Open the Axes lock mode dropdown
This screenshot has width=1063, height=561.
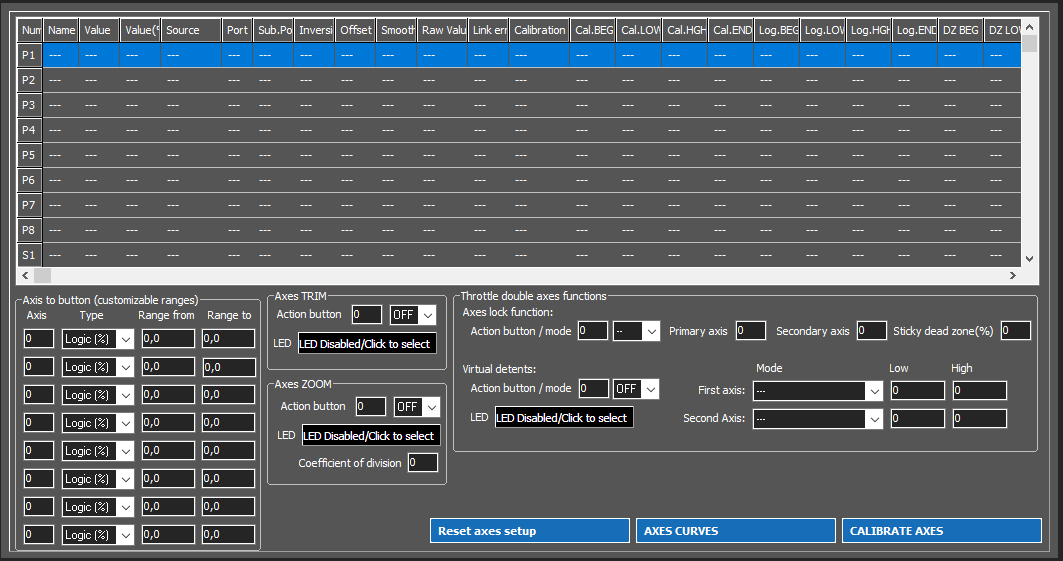tap(636, 331)
